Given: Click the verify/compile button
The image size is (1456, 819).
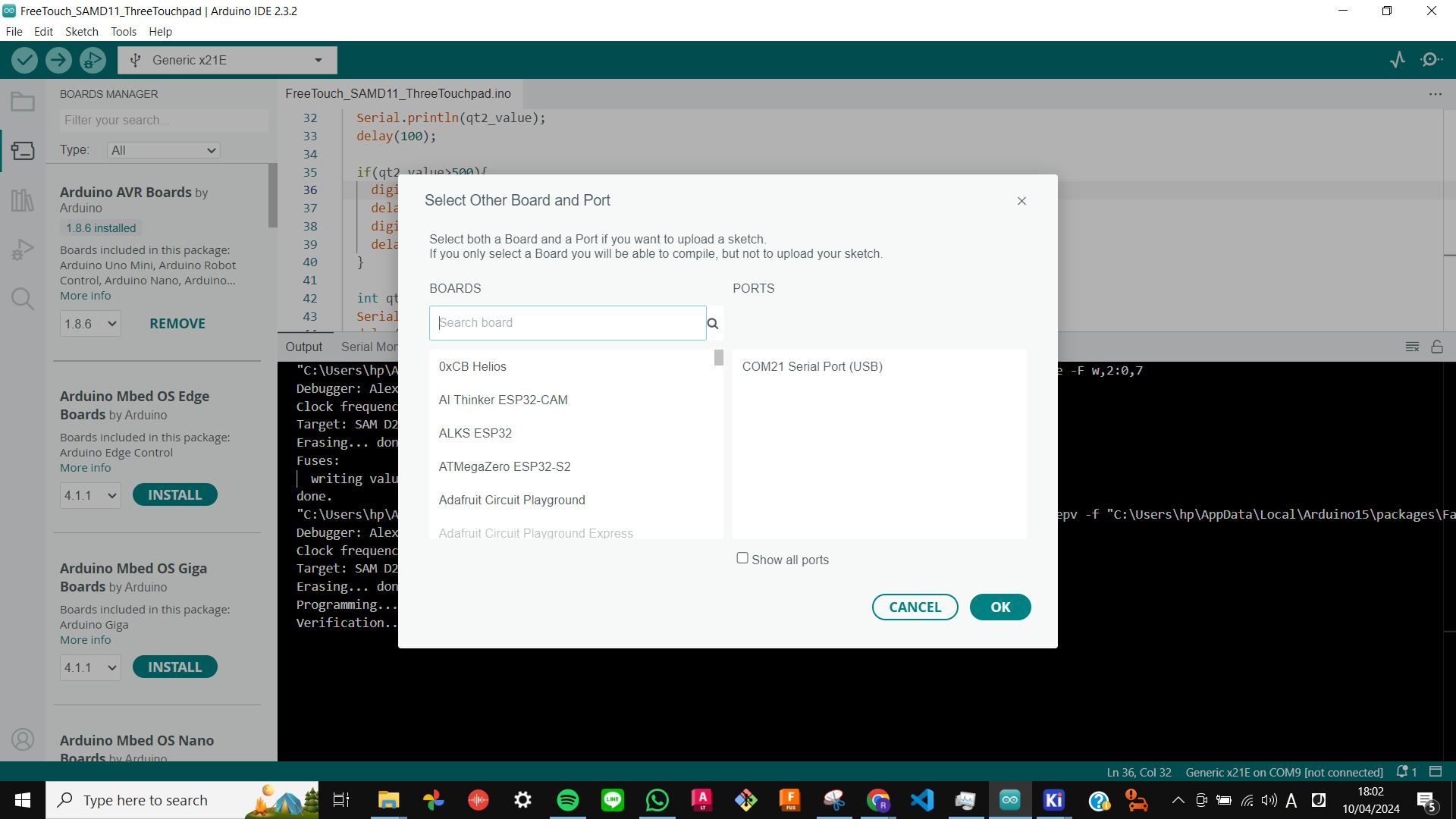Looking at the screenshot, I should (x=24, y=60).
